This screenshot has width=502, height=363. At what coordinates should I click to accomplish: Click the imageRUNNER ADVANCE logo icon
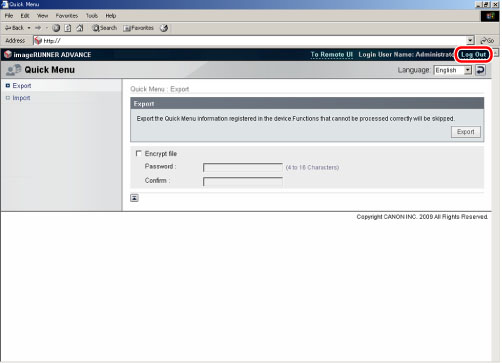[8, 54]
